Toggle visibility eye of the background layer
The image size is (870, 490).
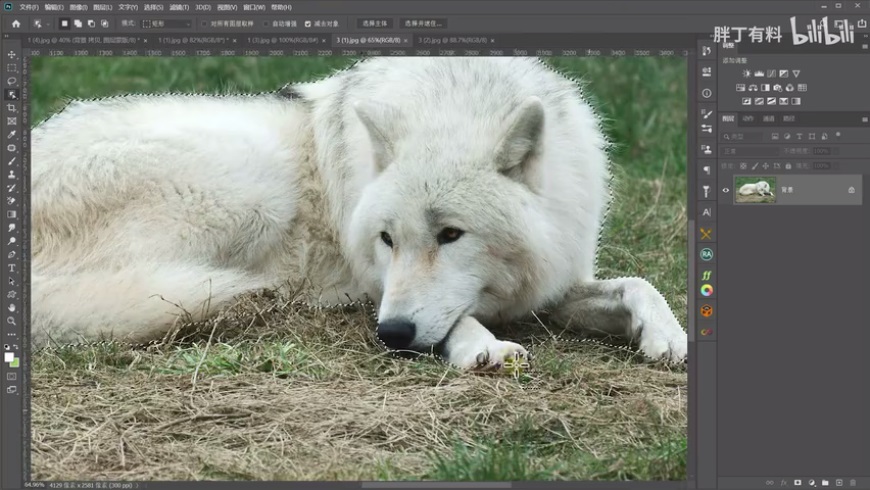pos(727,189)
